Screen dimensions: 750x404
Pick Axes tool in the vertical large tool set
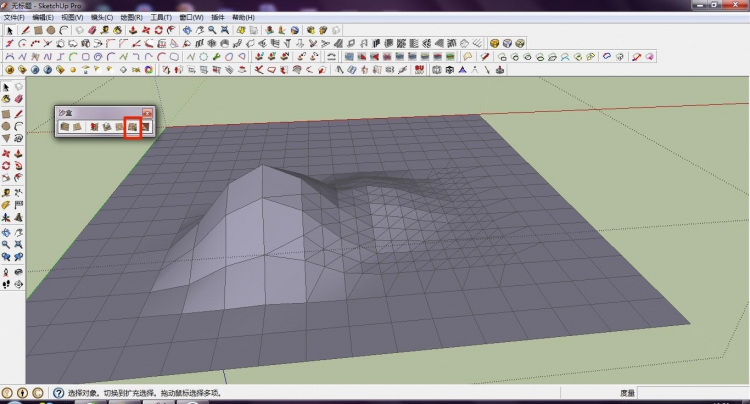(6, 217)
